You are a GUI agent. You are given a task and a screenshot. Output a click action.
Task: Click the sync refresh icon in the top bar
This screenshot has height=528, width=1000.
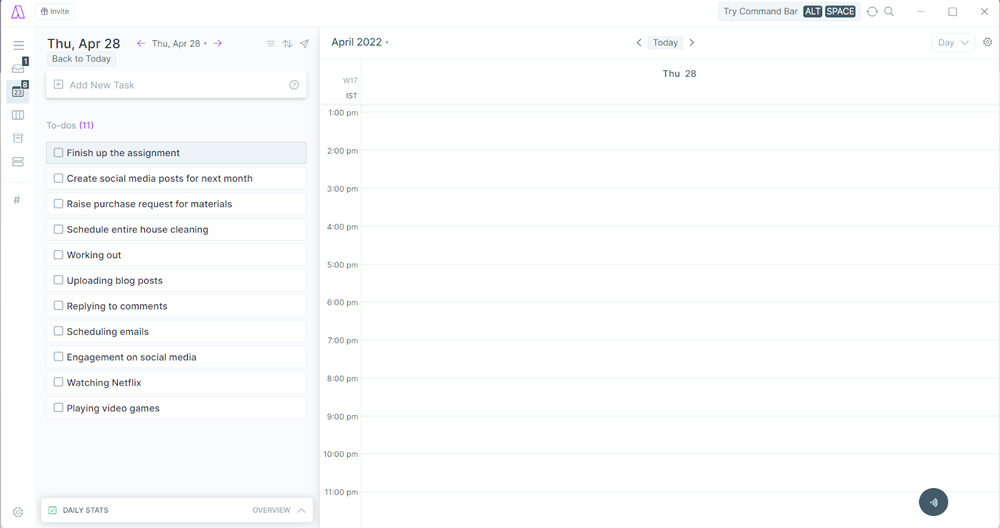pyautogui.click(x=872, y=12)
